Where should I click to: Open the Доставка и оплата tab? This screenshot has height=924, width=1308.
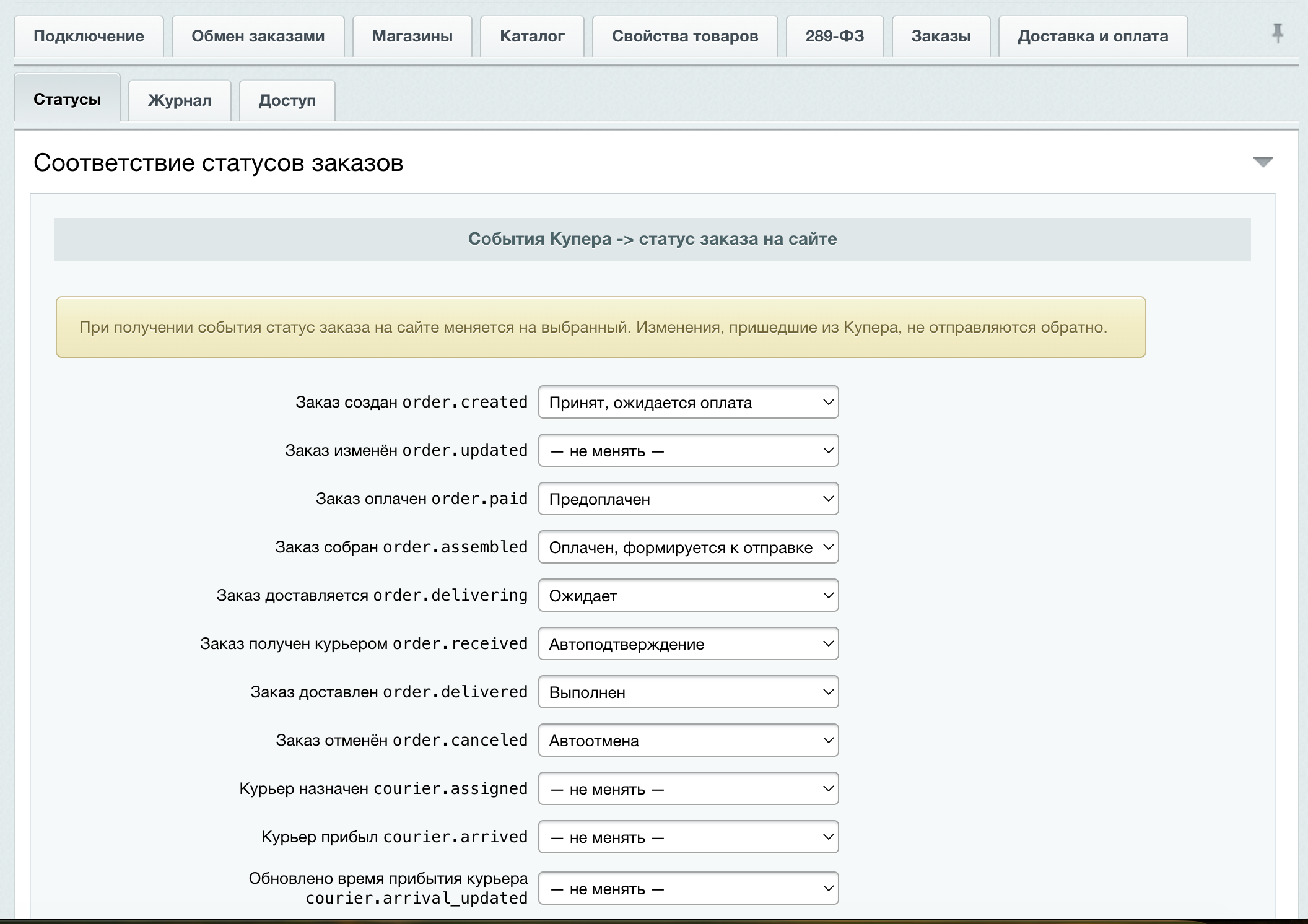[1093, 37]
